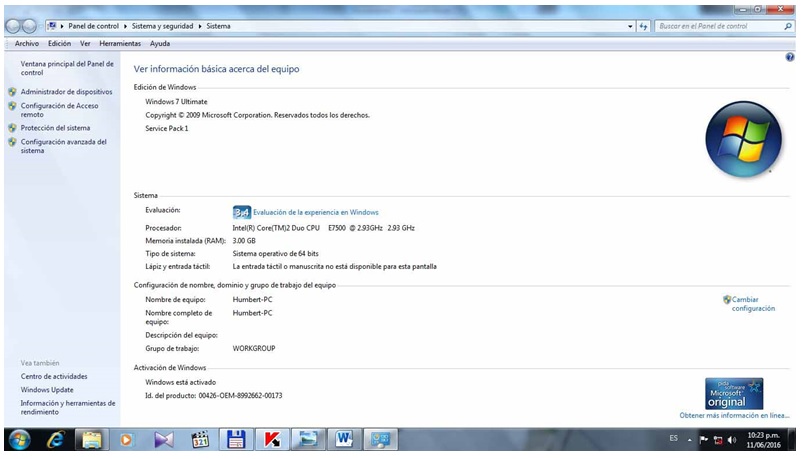Open Protección del sistema
This screenshot has width=801, height=459.
[x=55, y=128]
